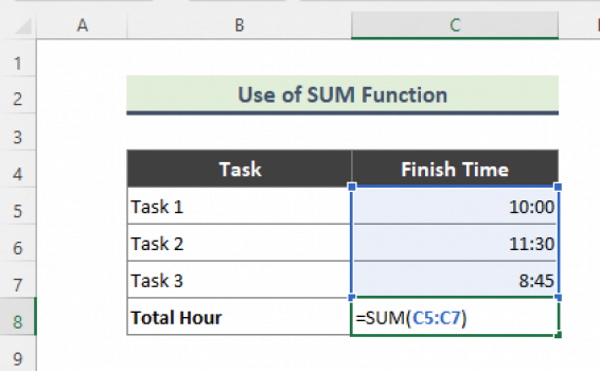Viewport: 600px width, 371px height.
Task: Select the 'Task 2' cell
Action: pos(240,243)
